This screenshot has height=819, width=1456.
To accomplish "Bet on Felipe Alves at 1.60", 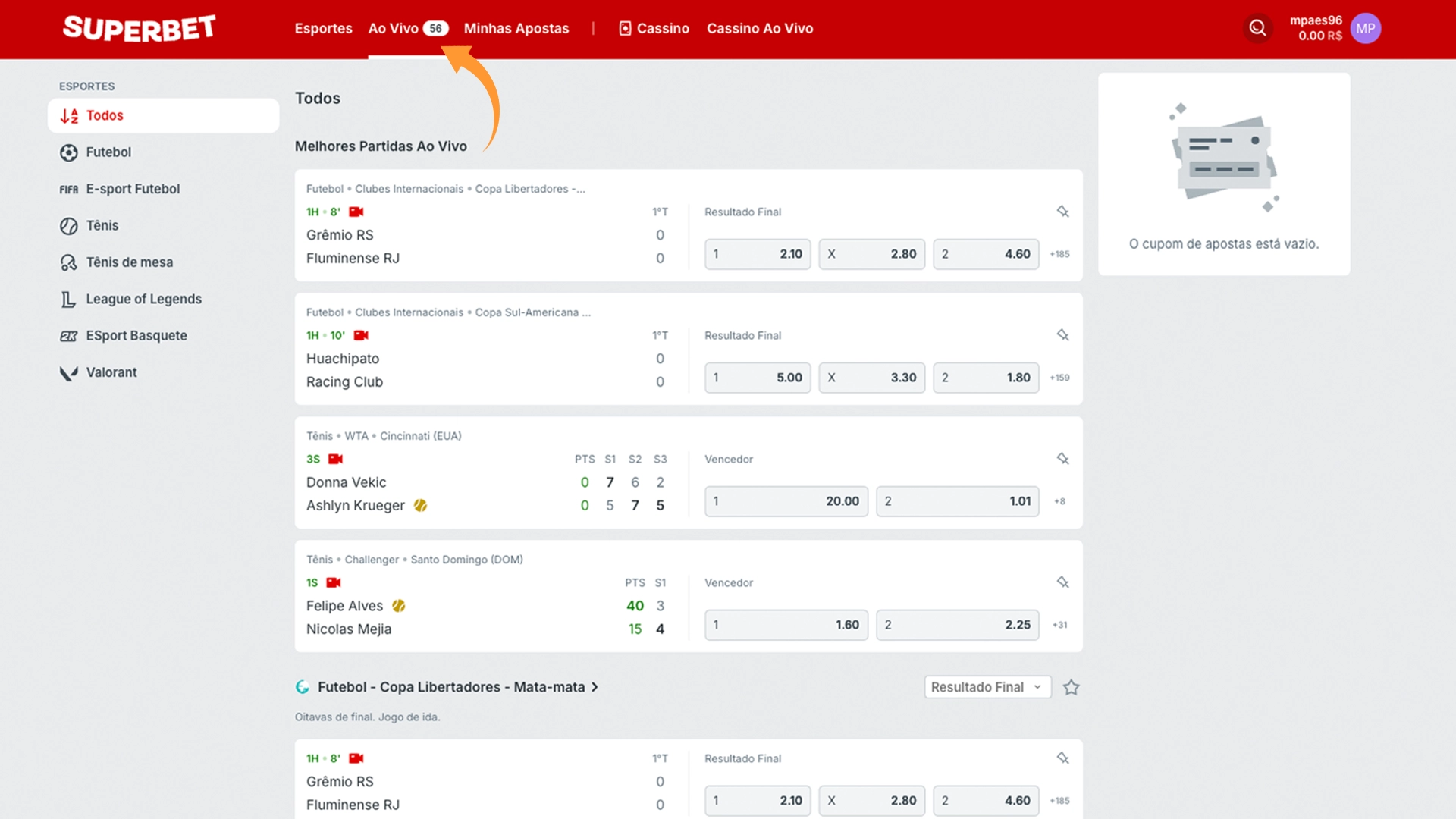I will coord(786,625).
